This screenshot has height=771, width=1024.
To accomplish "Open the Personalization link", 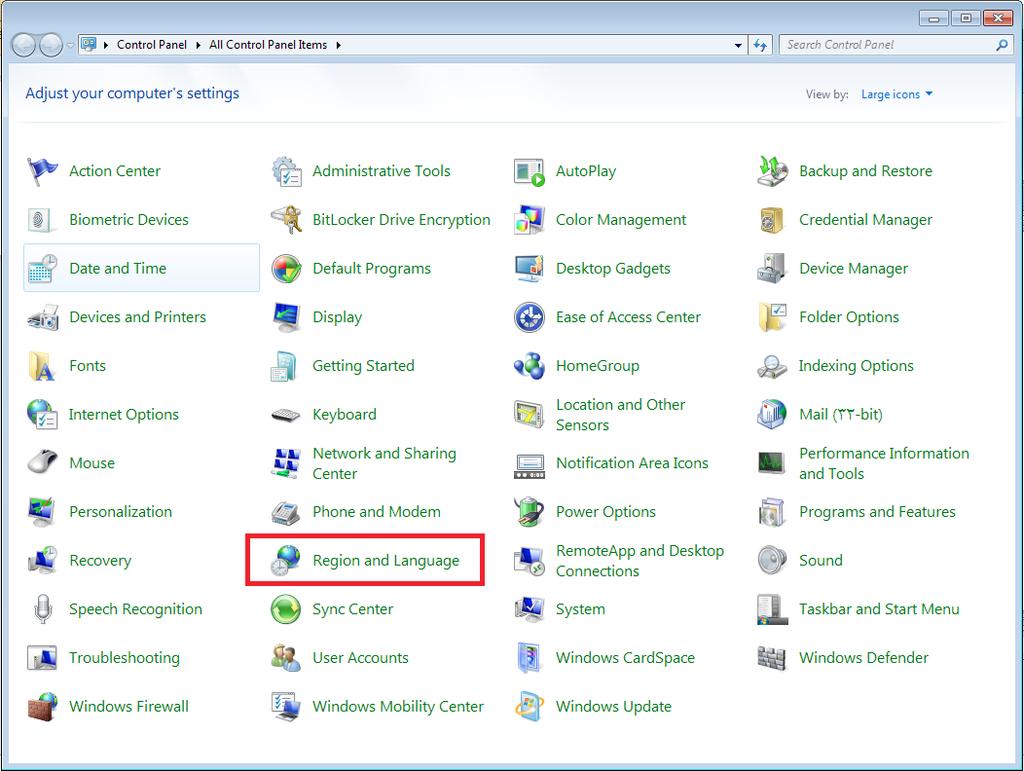I will [120, 512].
